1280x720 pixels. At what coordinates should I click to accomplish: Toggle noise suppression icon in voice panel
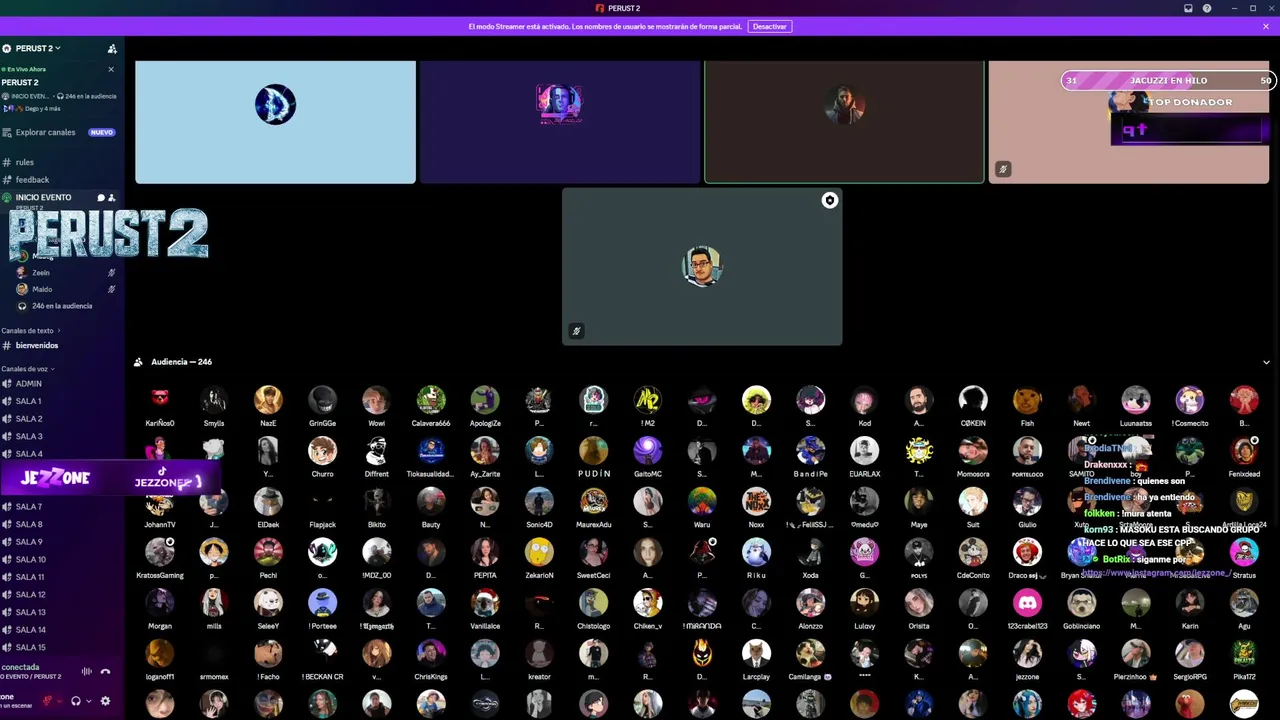[x=87, y=672]
